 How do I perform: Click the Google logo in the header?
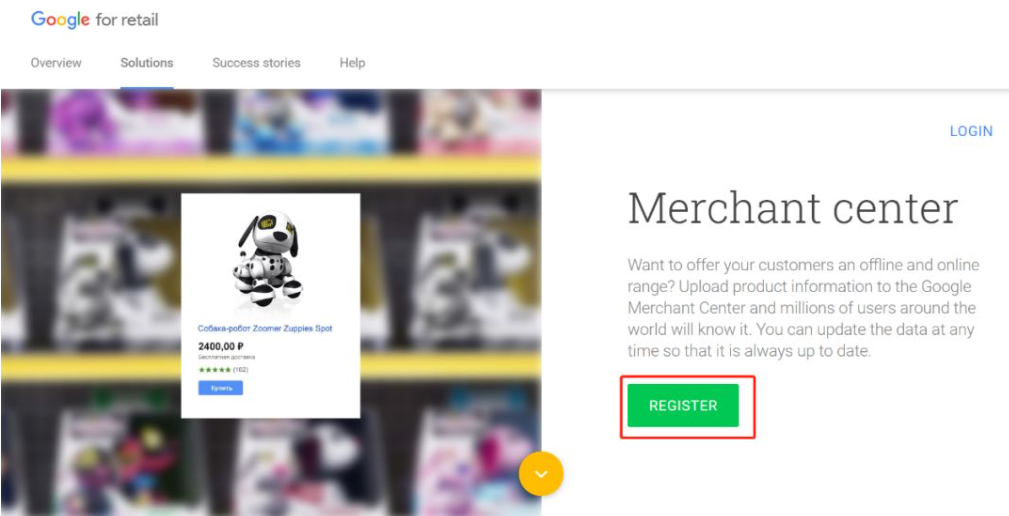60,19
